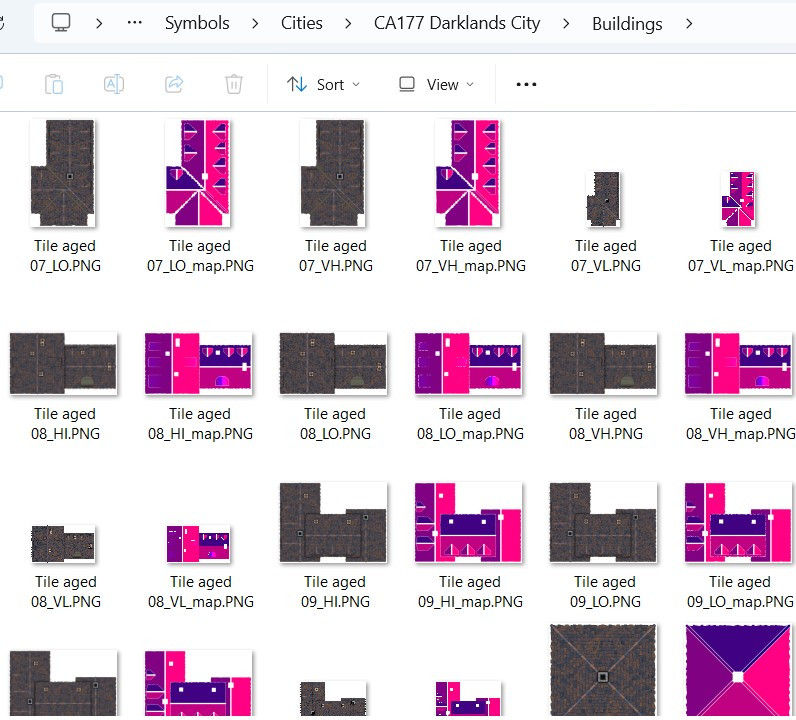This screenshot has height=720, width=796.
Task: Click the This PC monitor icon
Action: click(x=62, y=22)
